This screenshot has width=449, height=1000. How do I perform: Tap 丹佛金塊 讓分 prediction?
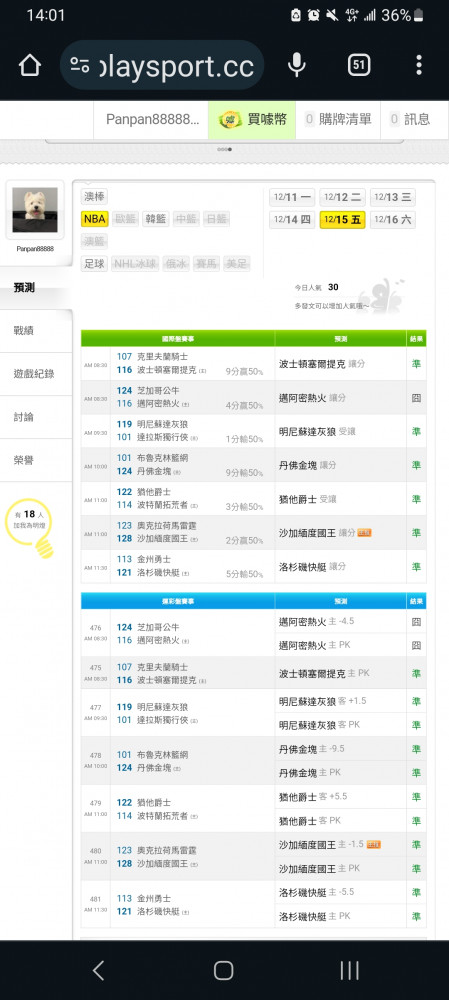point(307,466)
